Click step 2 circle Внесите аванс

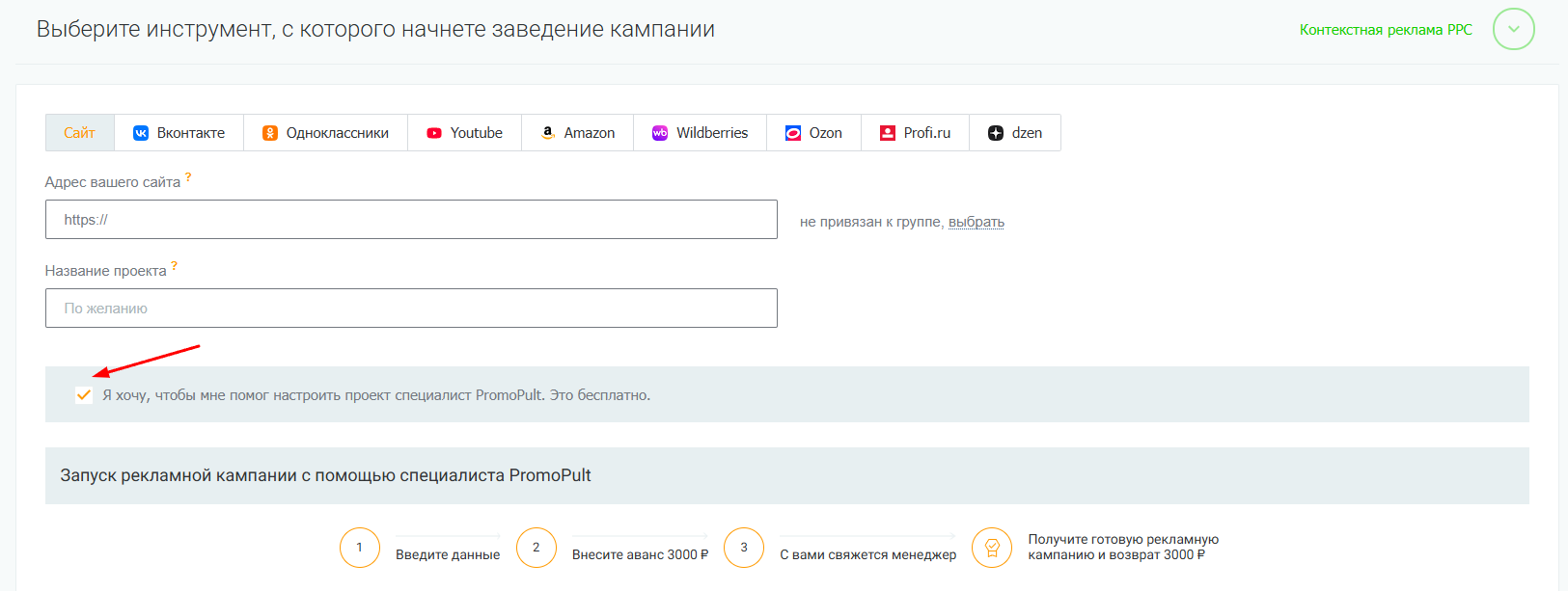536,548
